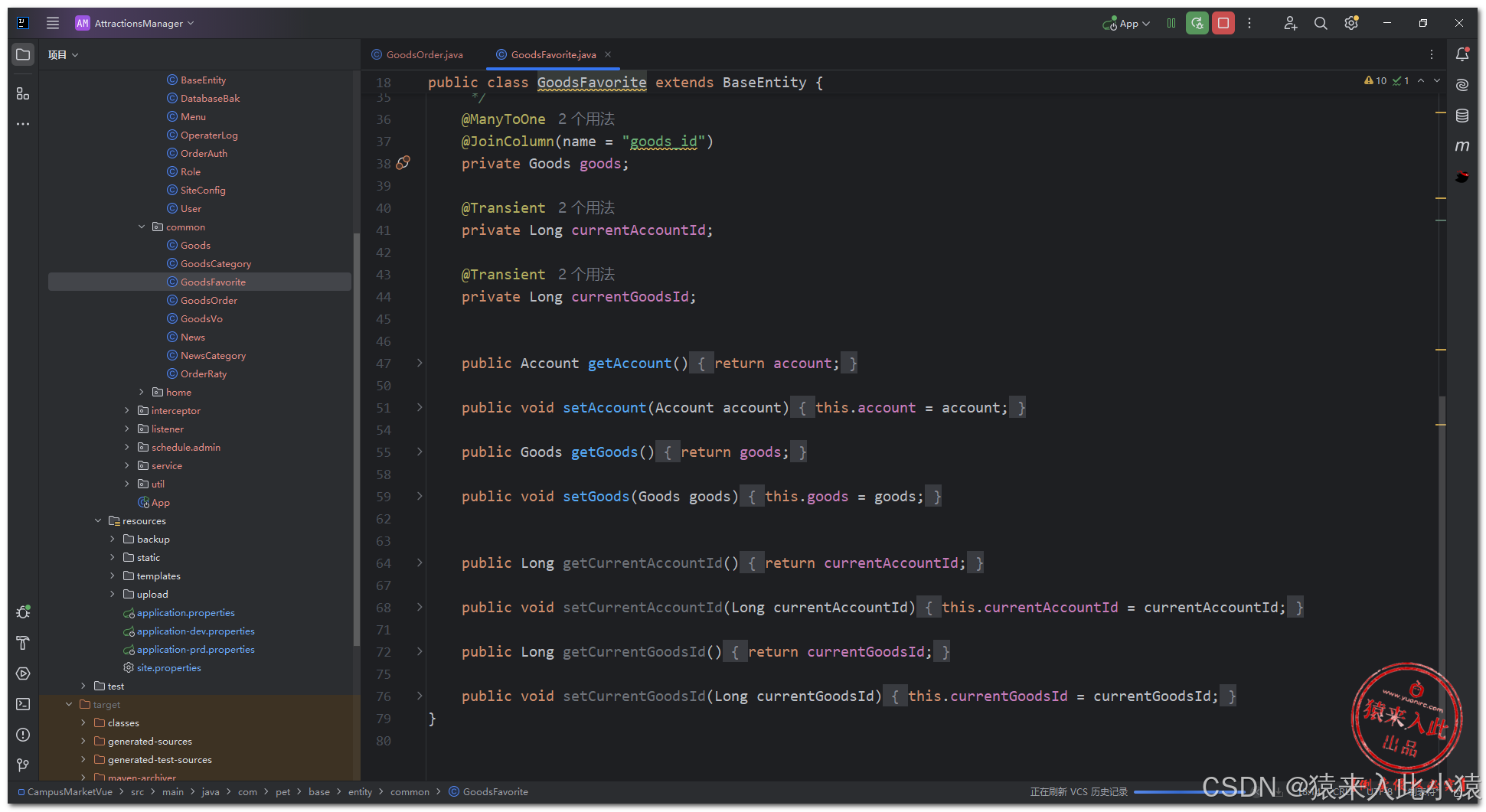Collapse the target folder
The height and width of the screenshot is (812, 1486).
(x=69, y=704)
